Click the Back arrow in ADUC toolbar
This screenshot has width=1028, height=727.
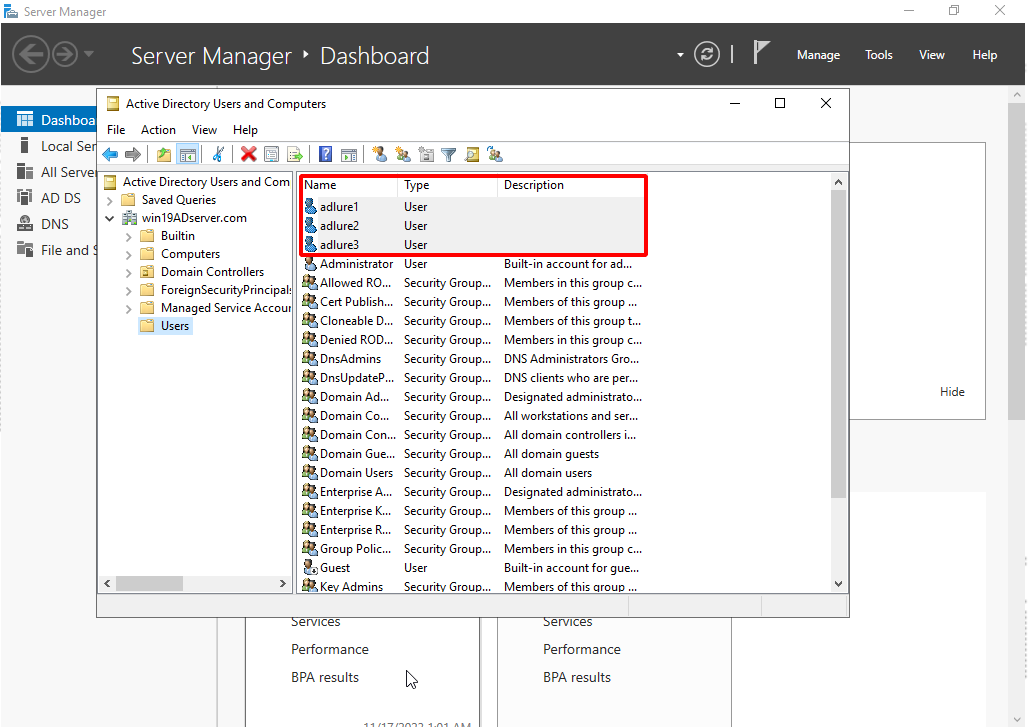110,154
